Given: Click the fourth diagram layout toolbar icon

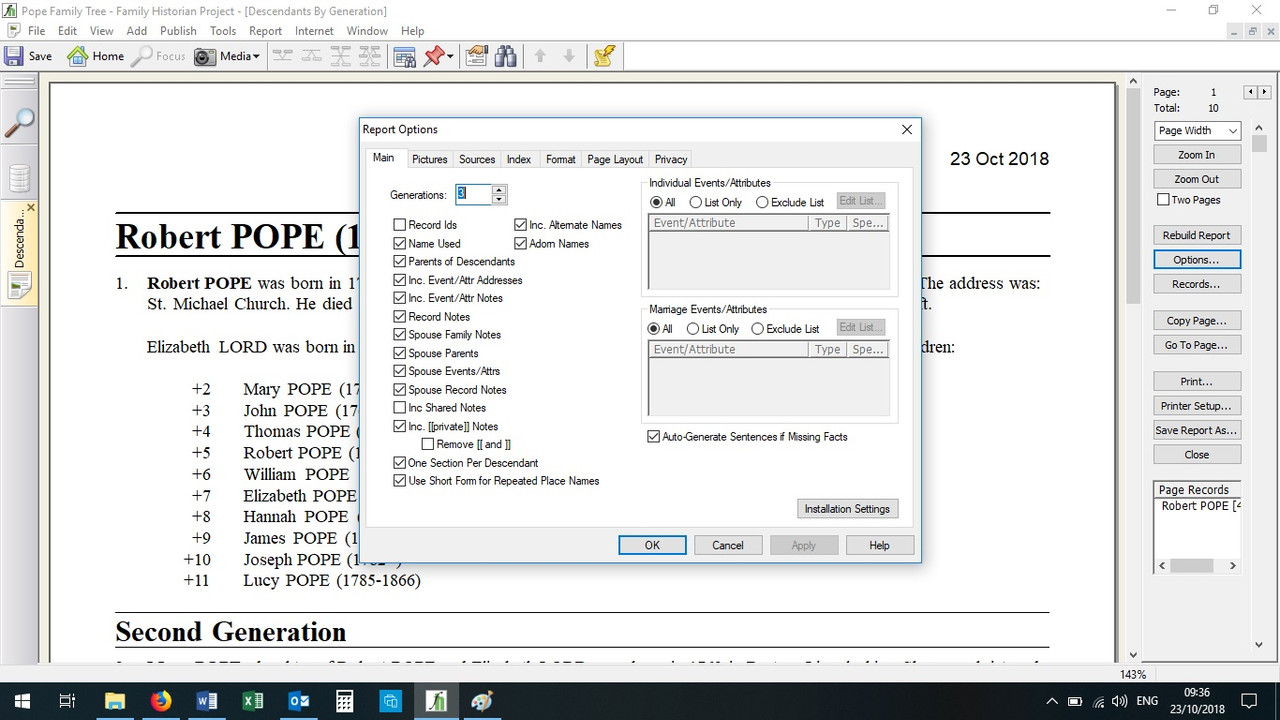Looking at the screenshot, I should coord(370,56).
